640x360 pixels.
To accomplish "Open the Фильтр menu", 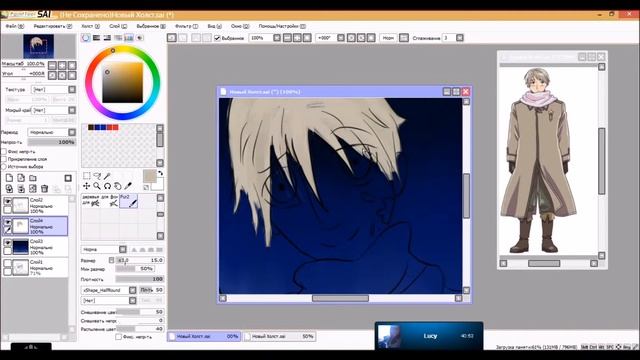I will click(x=187, y=26).
